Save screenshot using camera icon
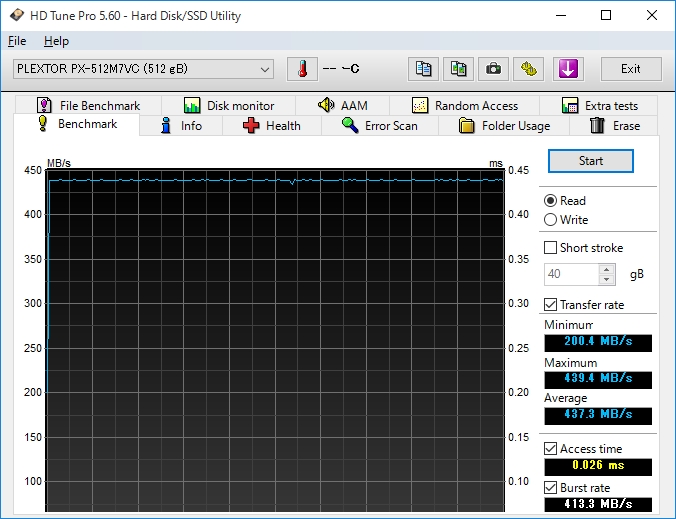Screen dimensions: 676x519 pos(493,69)
